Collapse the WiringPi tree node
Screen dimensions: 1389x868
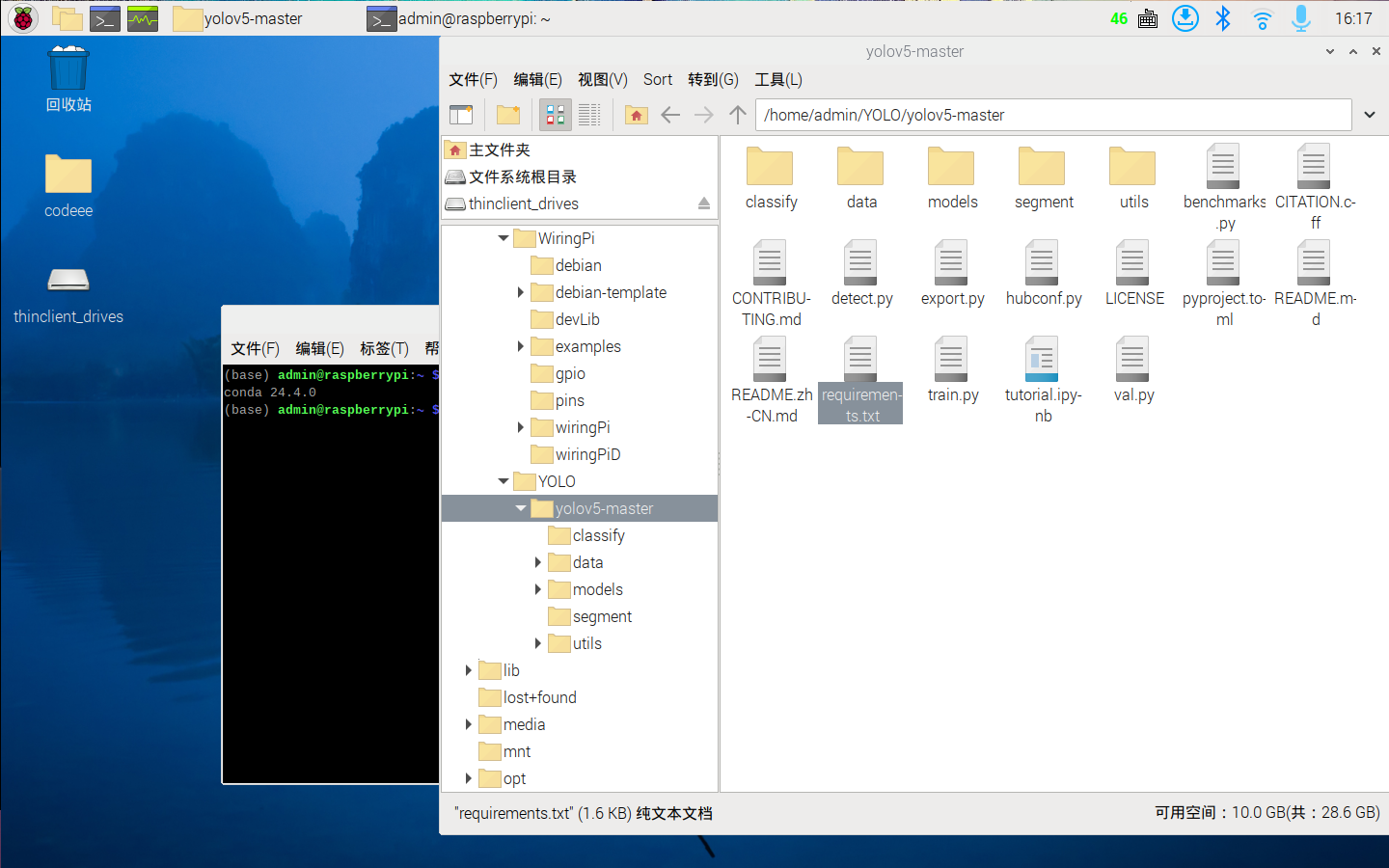tap(504, 238)
